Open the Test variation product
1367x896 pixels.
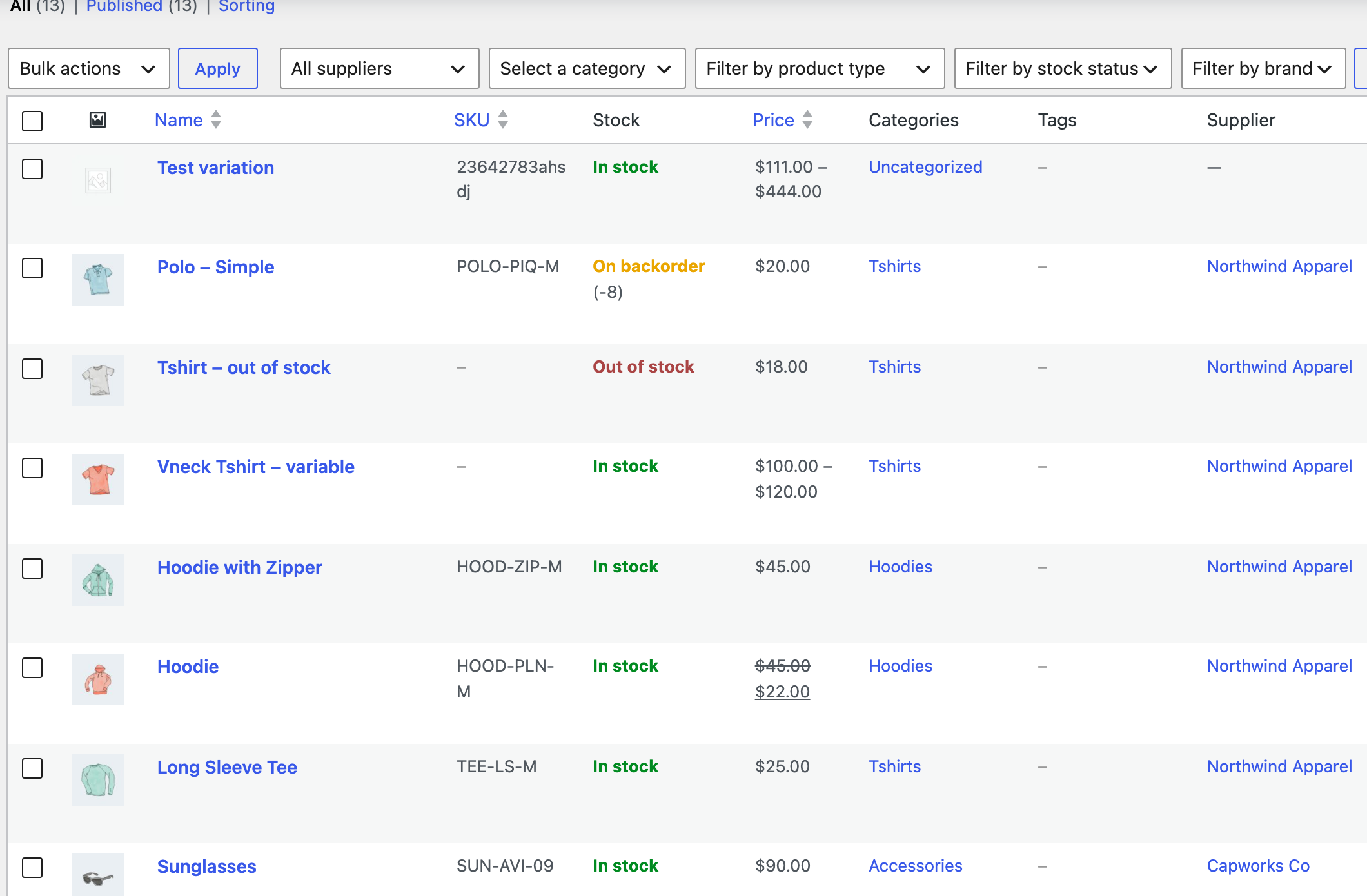tap(216, 168)
